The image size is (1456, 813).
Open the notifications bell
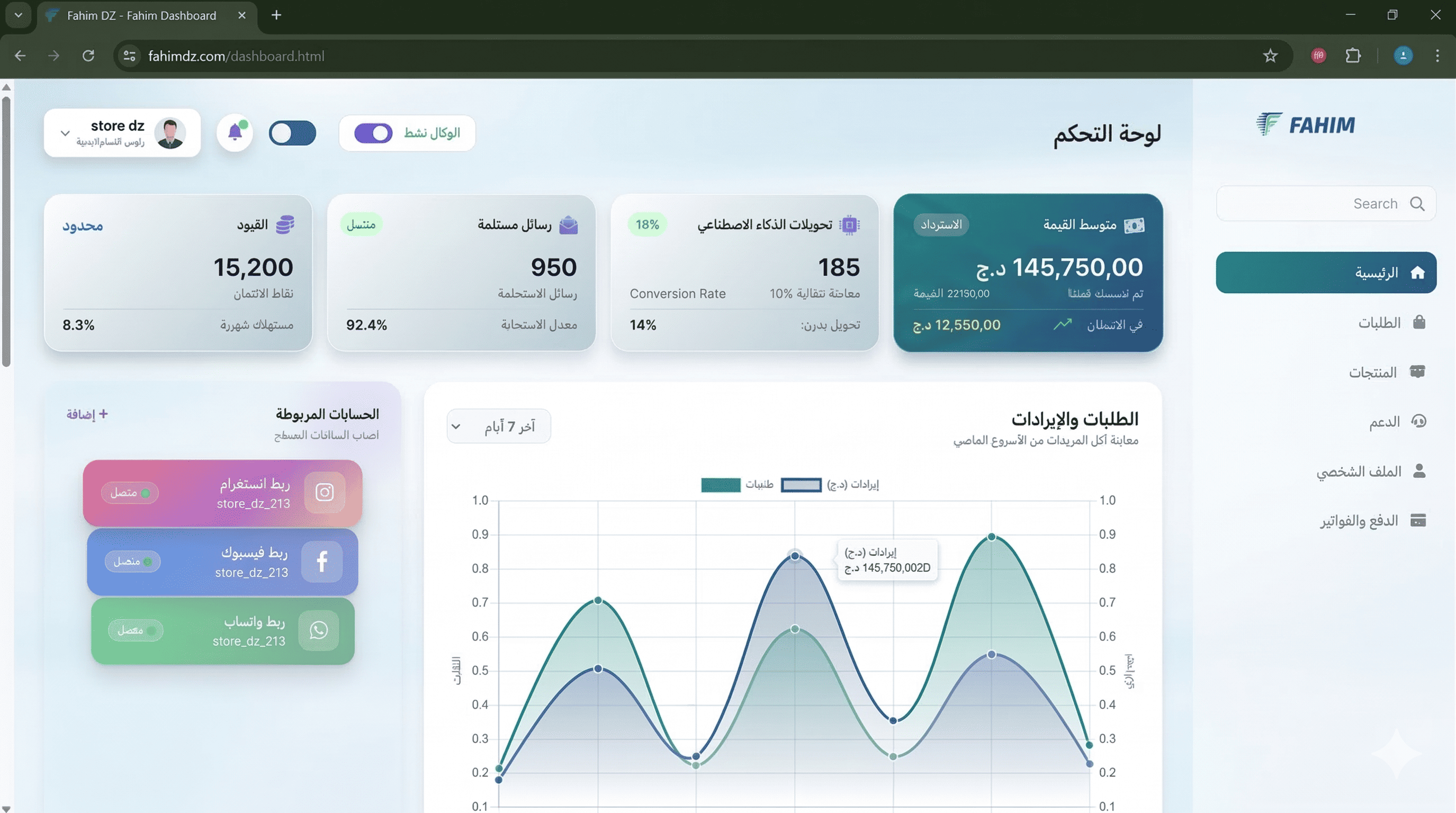coord(235,133)
